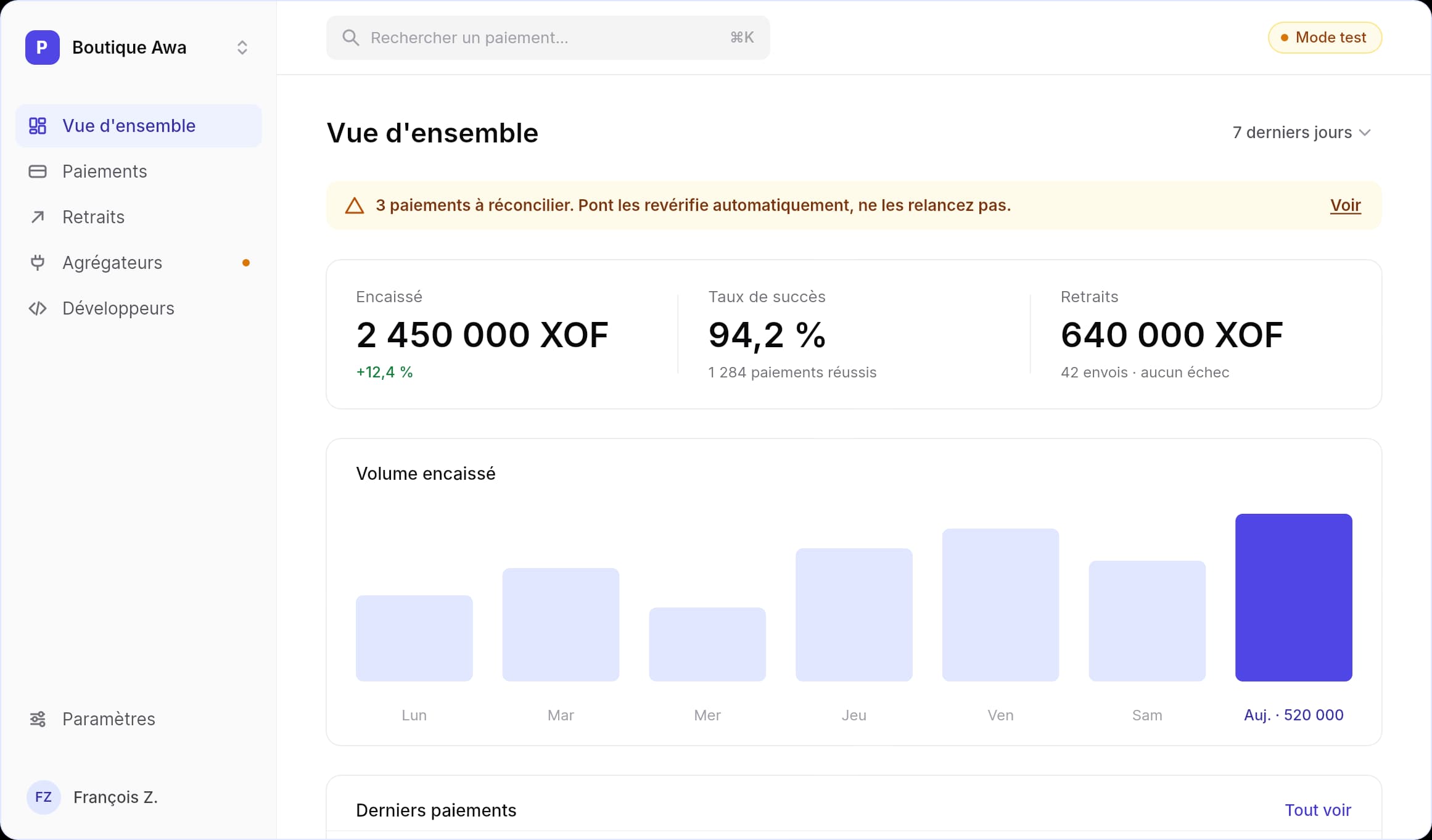Select the Mar bar in chart
The height and width of the screenshot is (840, 1432).
coord(561,625)
